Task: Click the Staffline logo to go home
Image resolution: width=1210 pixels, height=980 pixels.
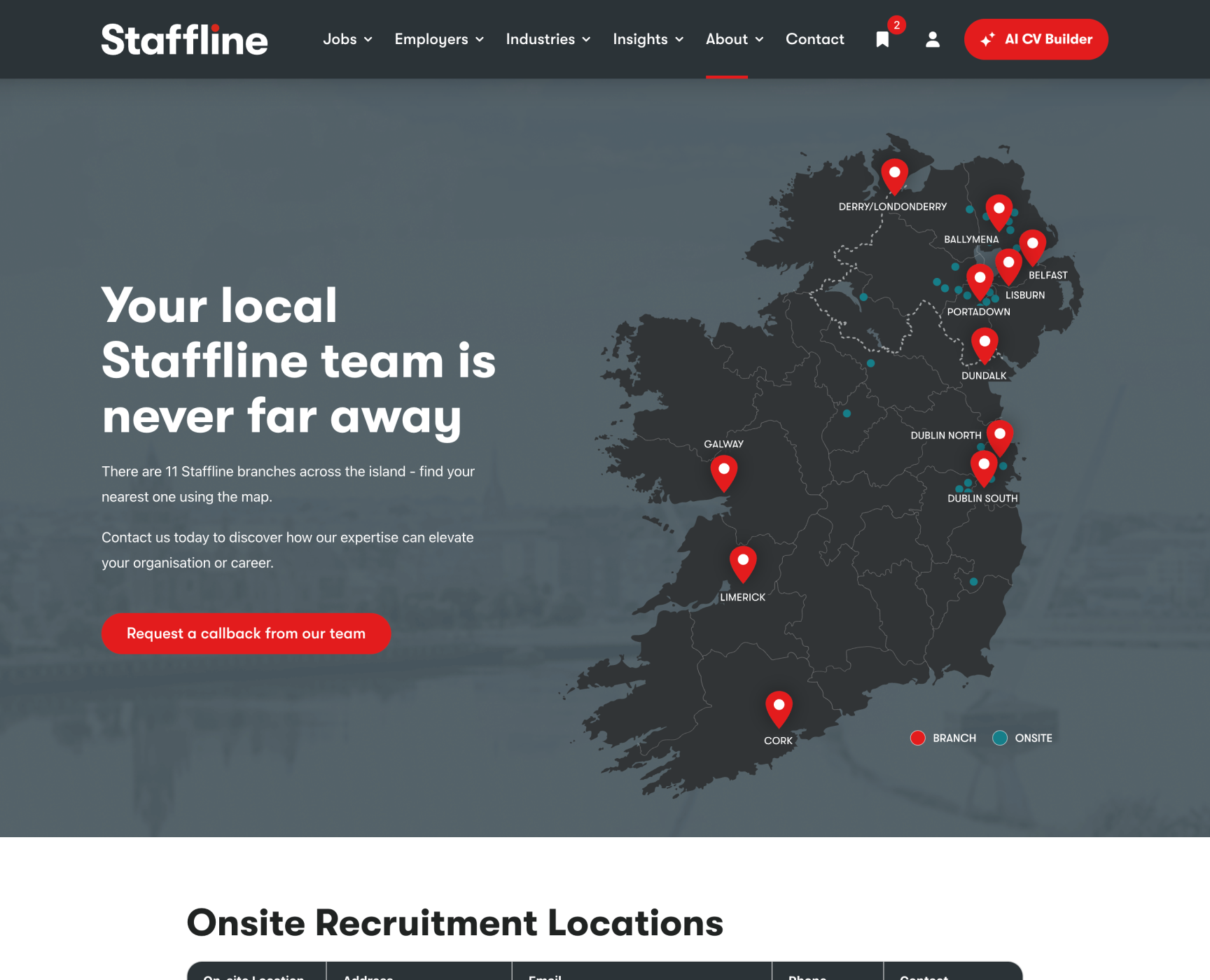Action: 185,39
